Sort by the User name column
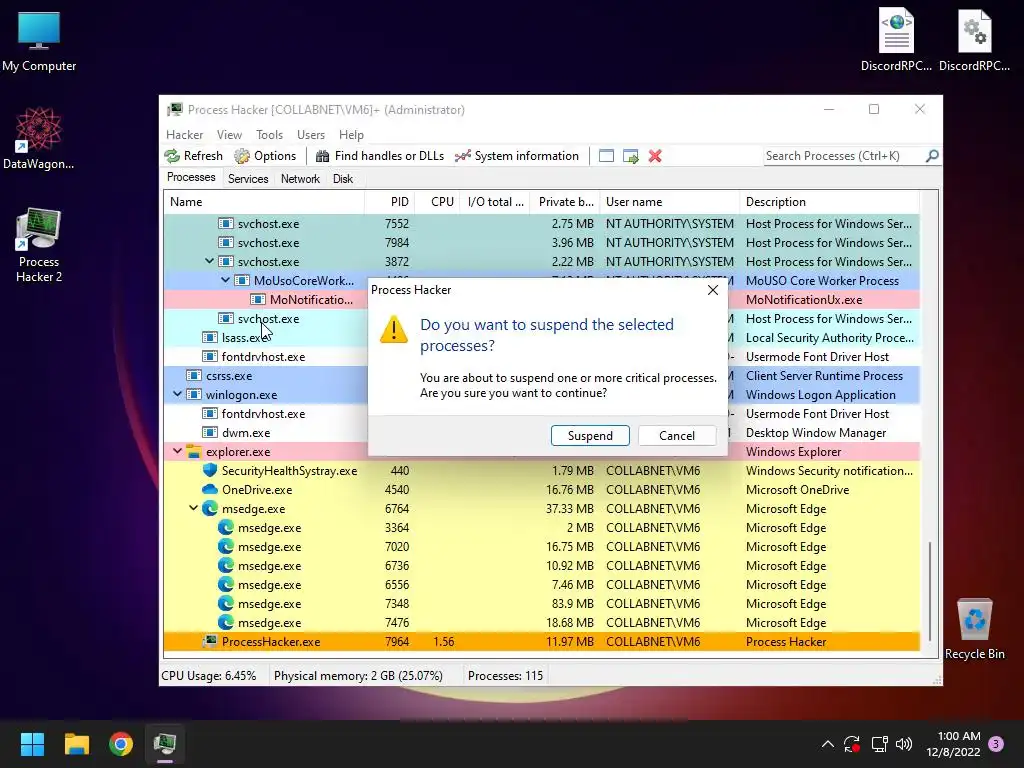1024x768 pixels. coord(669,202)
